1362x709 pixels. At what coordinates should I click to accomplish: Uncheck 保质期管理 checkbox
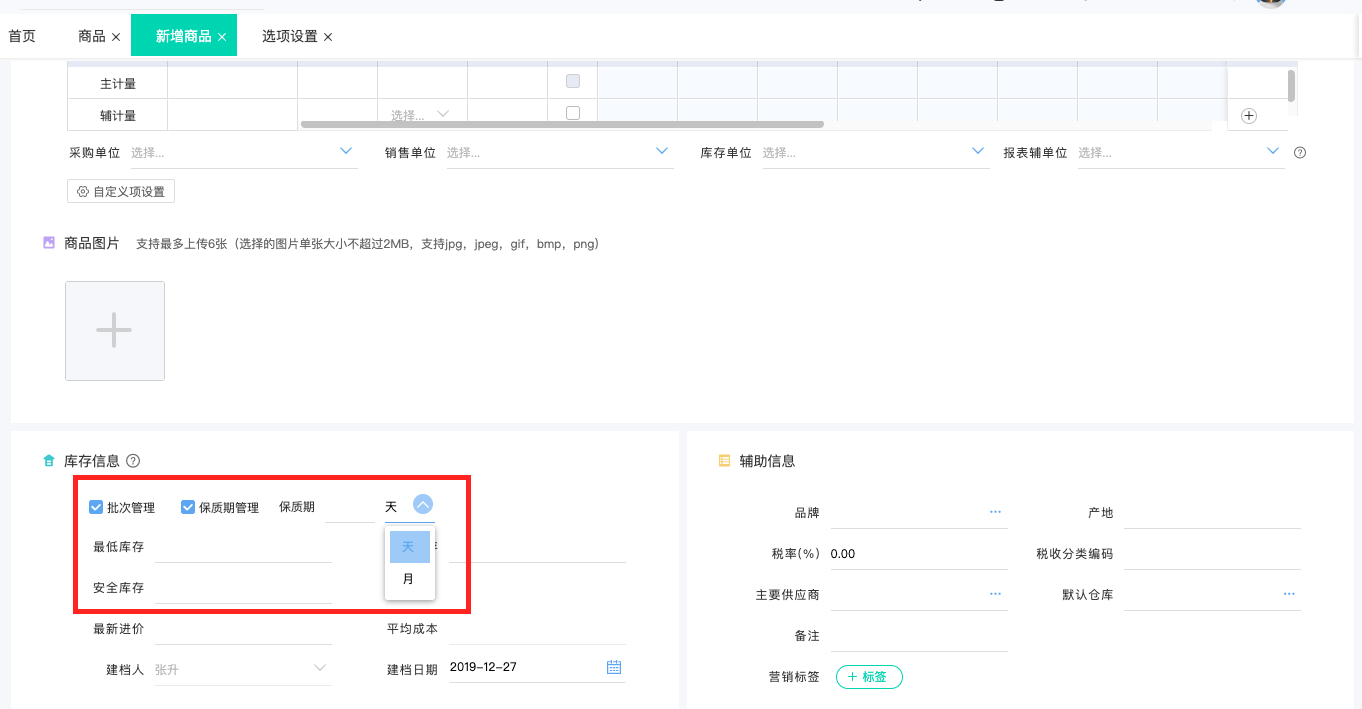(x=188, y=507)
